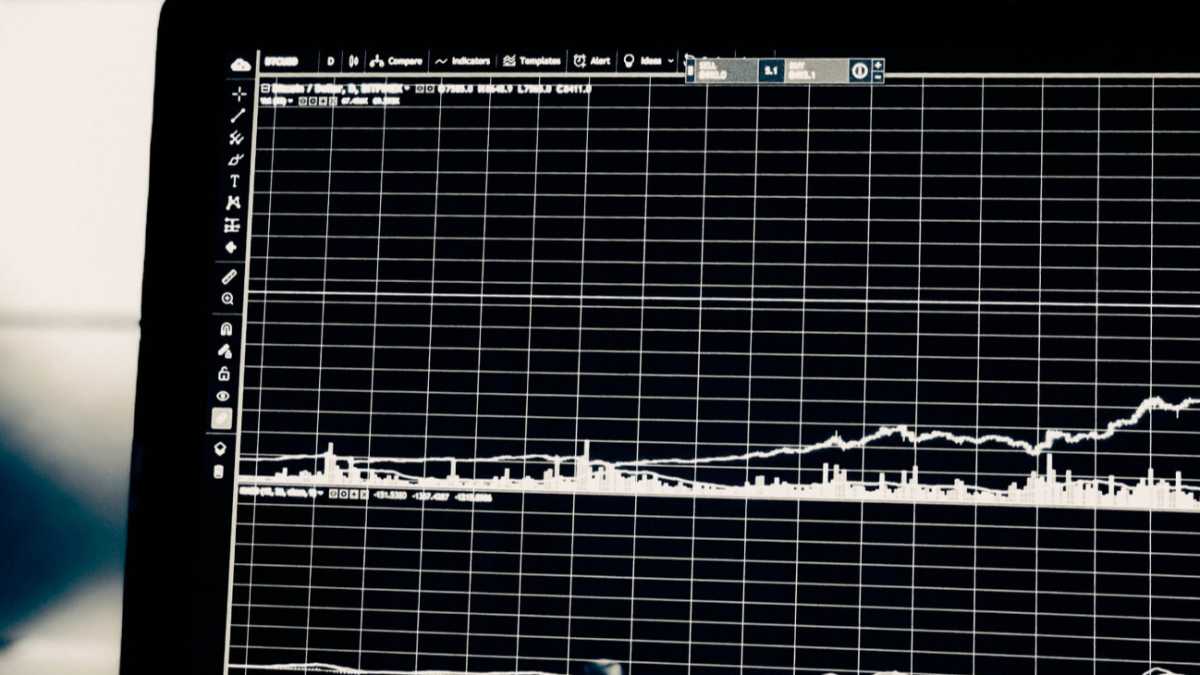Select the ruler measure tool

229,277
